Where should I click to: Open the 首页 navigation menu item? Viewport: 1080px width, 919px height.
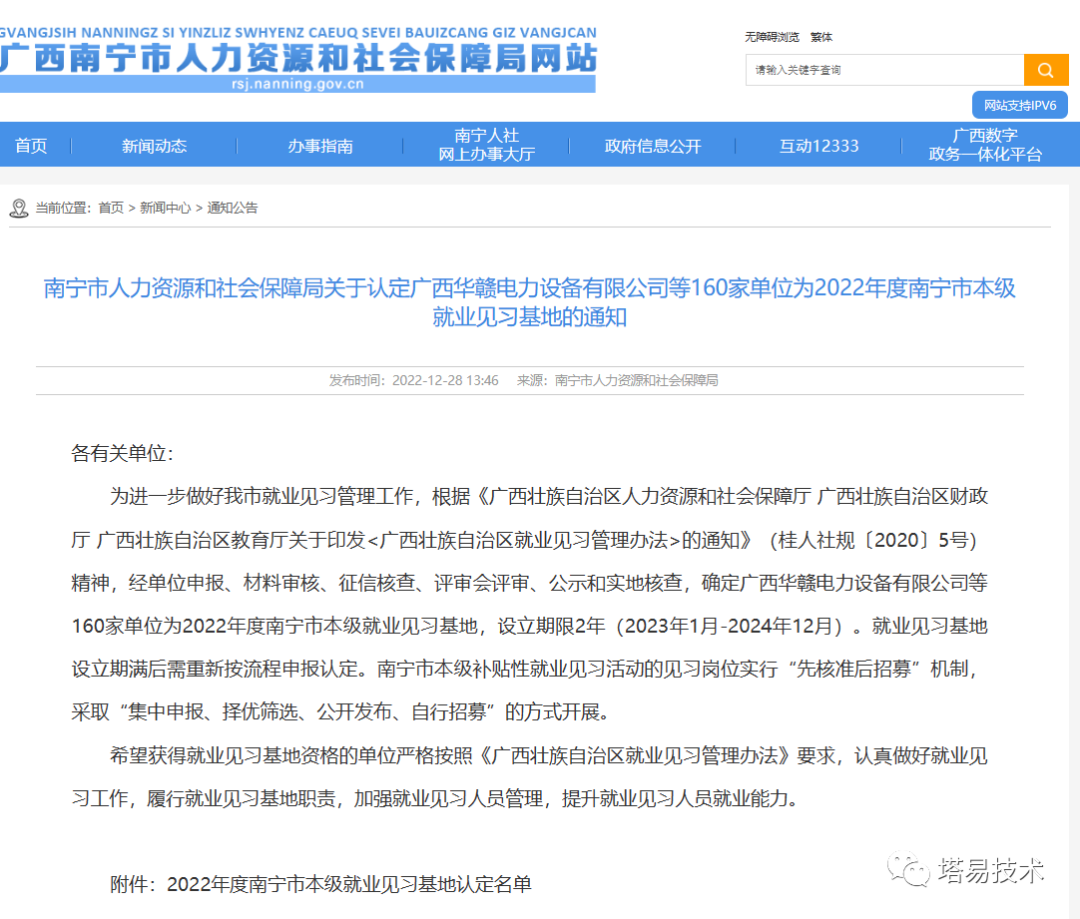coord(31,146)
